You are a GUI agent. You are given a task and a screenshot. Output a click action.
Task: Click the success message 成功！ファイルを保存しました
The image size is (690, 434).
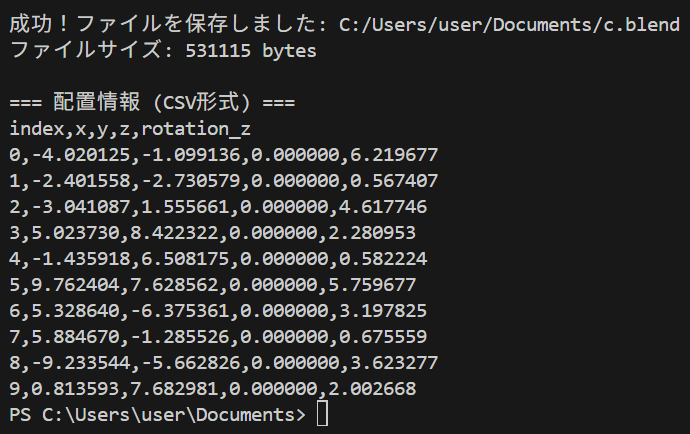pyautogui.click(x=163, y=24)
